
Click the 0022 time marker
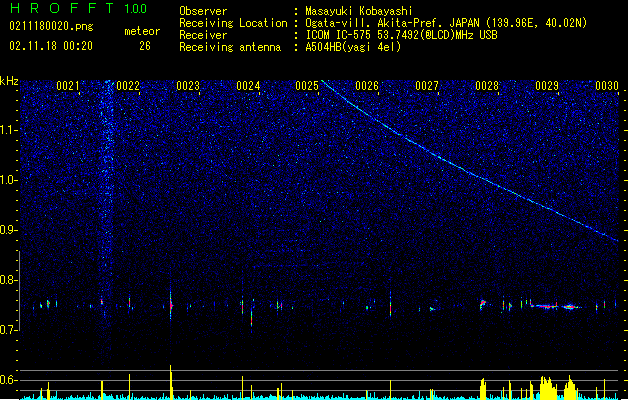click(x=128, y=86)
